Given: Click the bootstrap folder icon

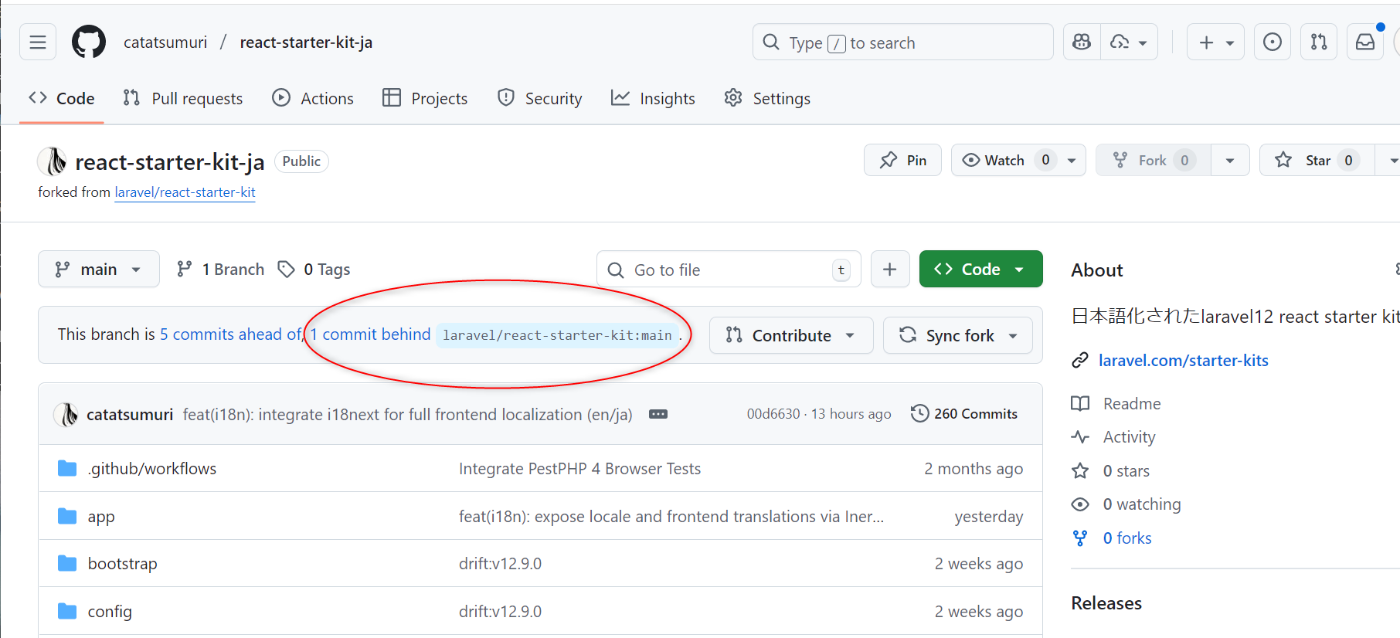Looking at the screenshot, I should coord(67,563).
